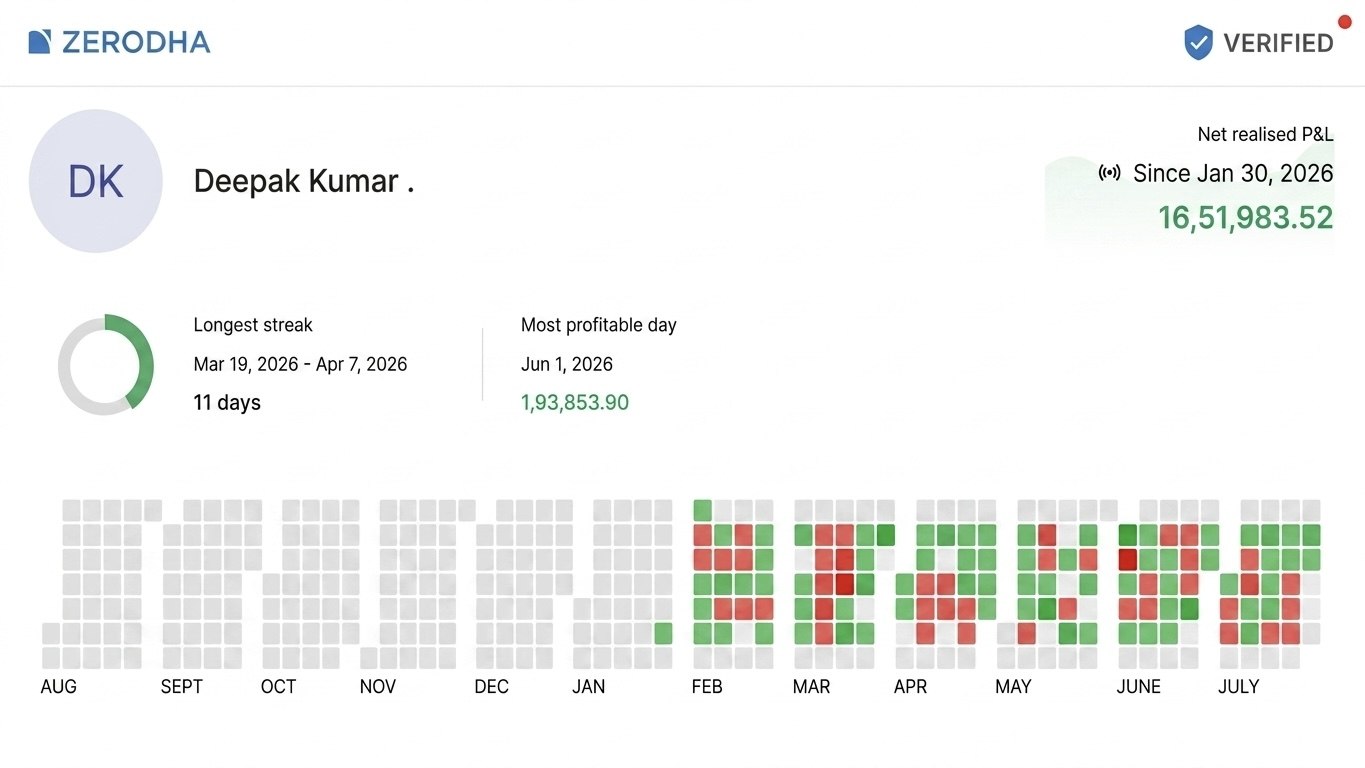Click the 11 days streak value
Viewport: 1365px width, 768px height.
click(227, 403)
